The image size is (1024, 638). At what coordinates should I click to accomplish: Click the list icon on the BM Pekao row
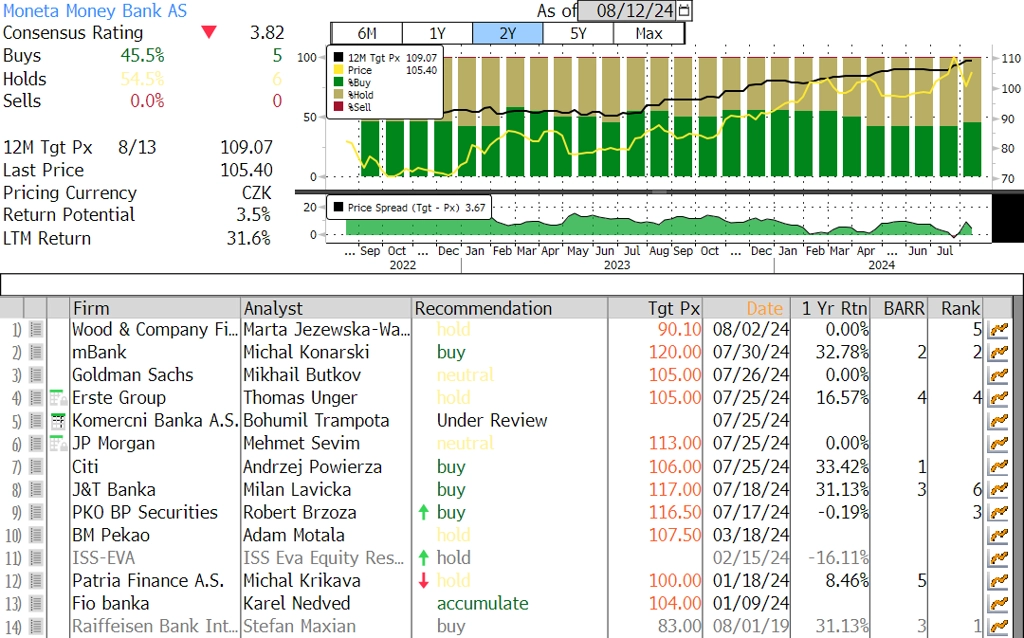point(36,535)
